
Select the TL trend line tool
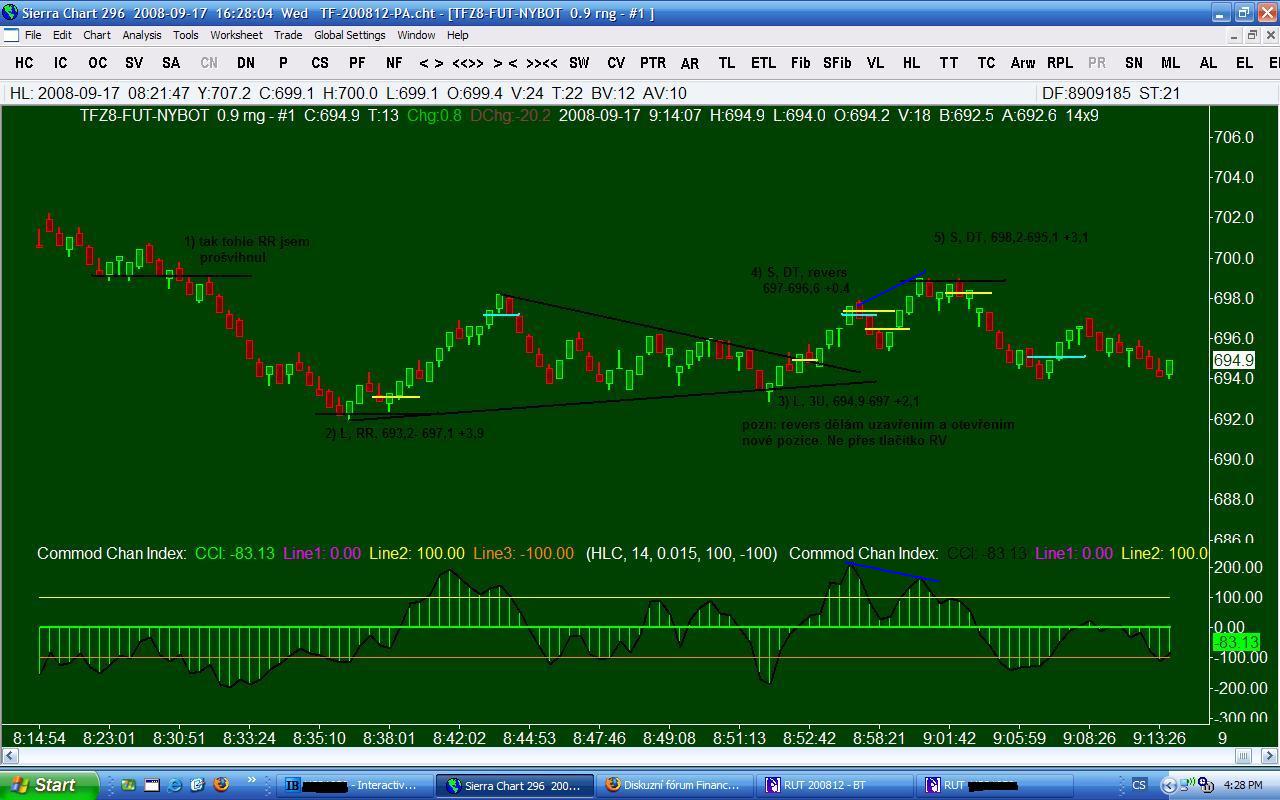tap(727, 62)
